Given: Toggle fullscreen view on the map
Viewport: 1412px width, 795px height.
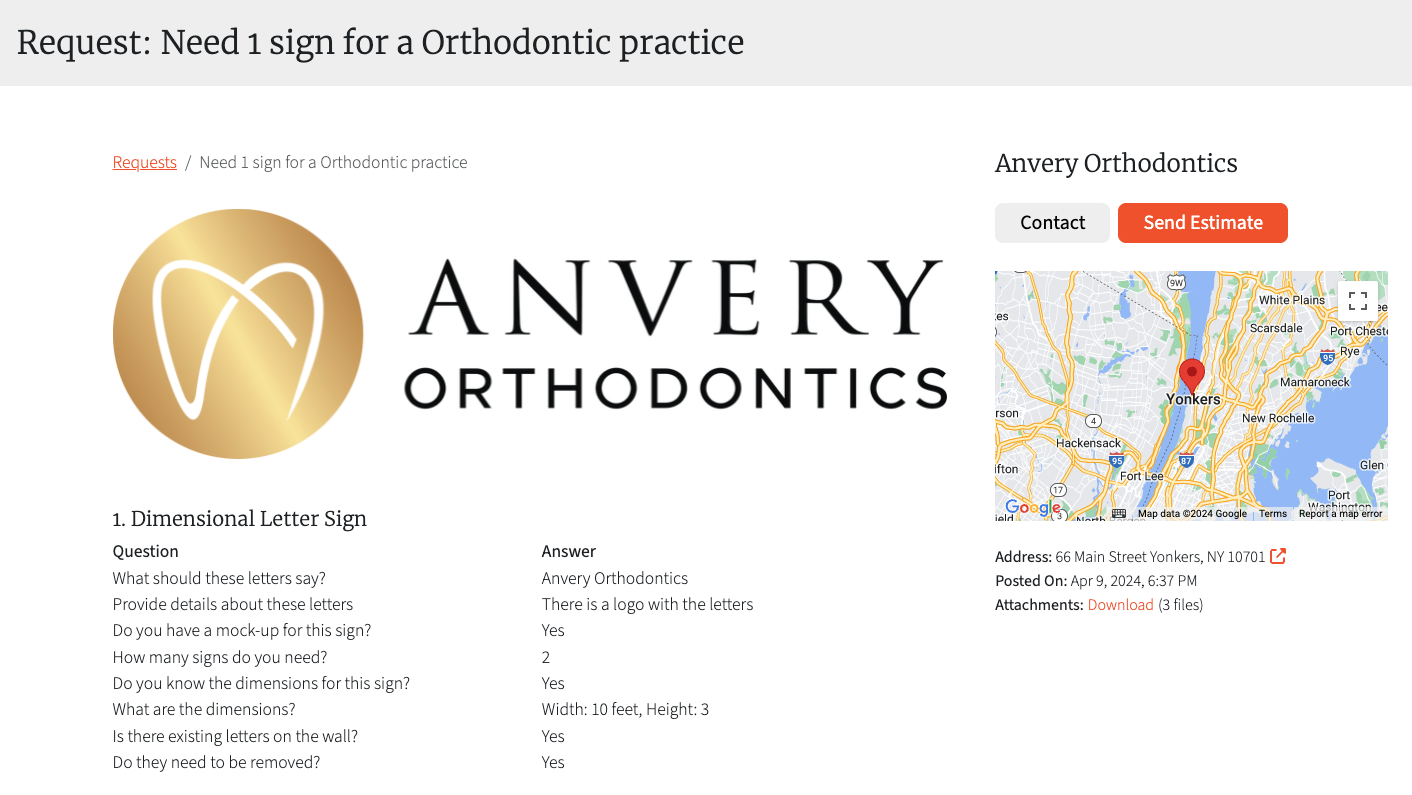Looking at the screenshot, I should [x=1358, y=301].
